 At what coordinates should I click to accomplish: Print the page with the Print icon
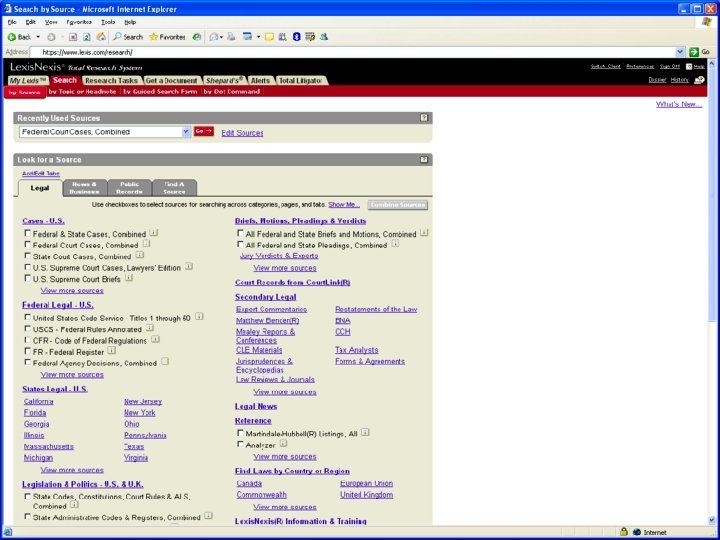click(x=231, y=37)
